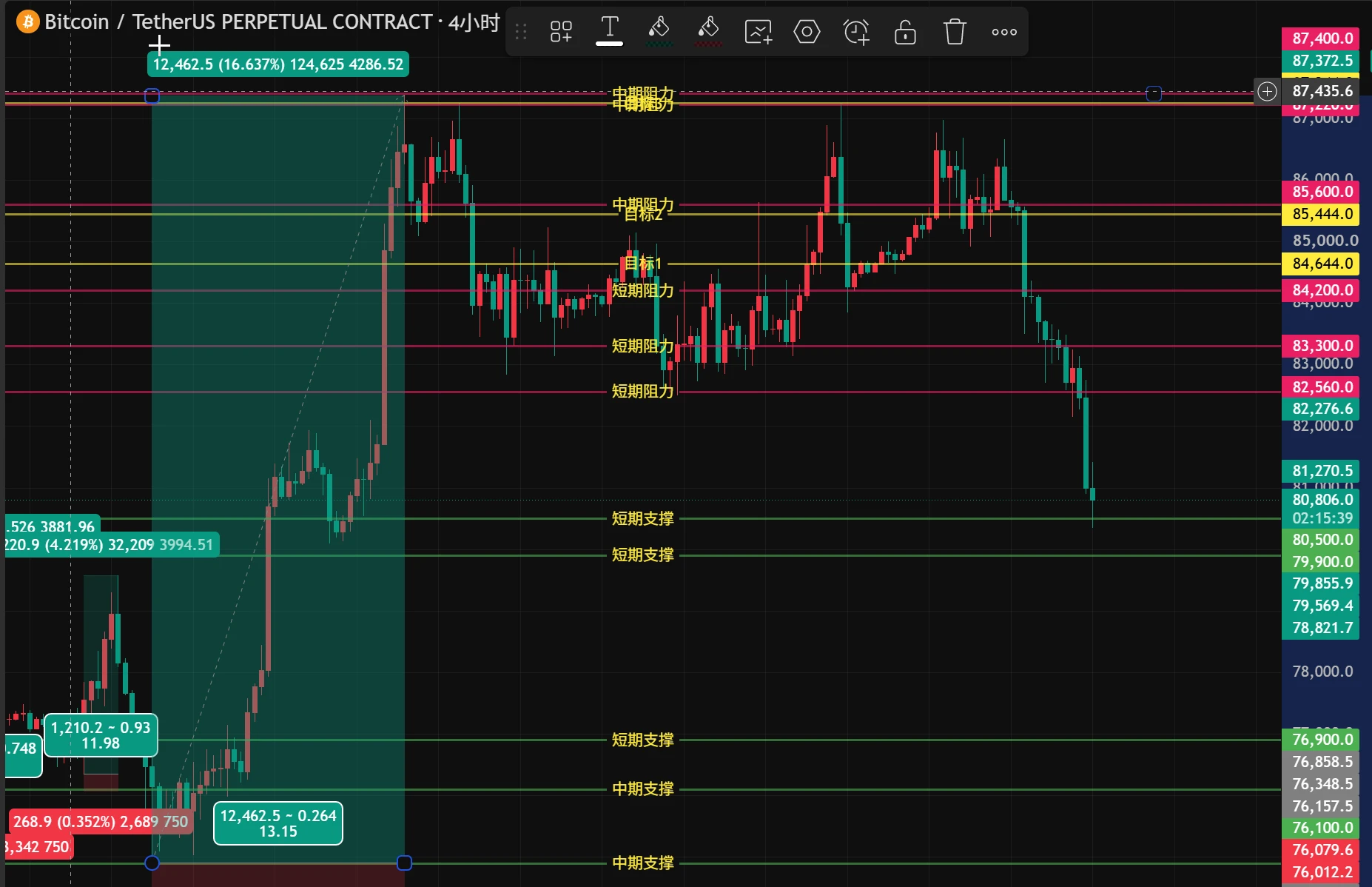
Task: Pick the profit zone background color (green bucket)
Action: (659, 32)
